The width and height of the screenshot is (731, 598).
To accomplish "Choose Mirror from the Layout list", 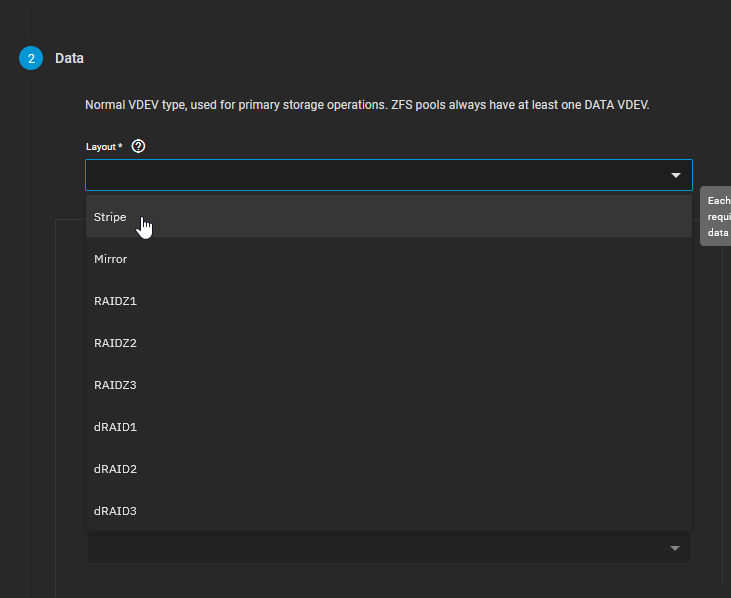I will click(111, 259).
